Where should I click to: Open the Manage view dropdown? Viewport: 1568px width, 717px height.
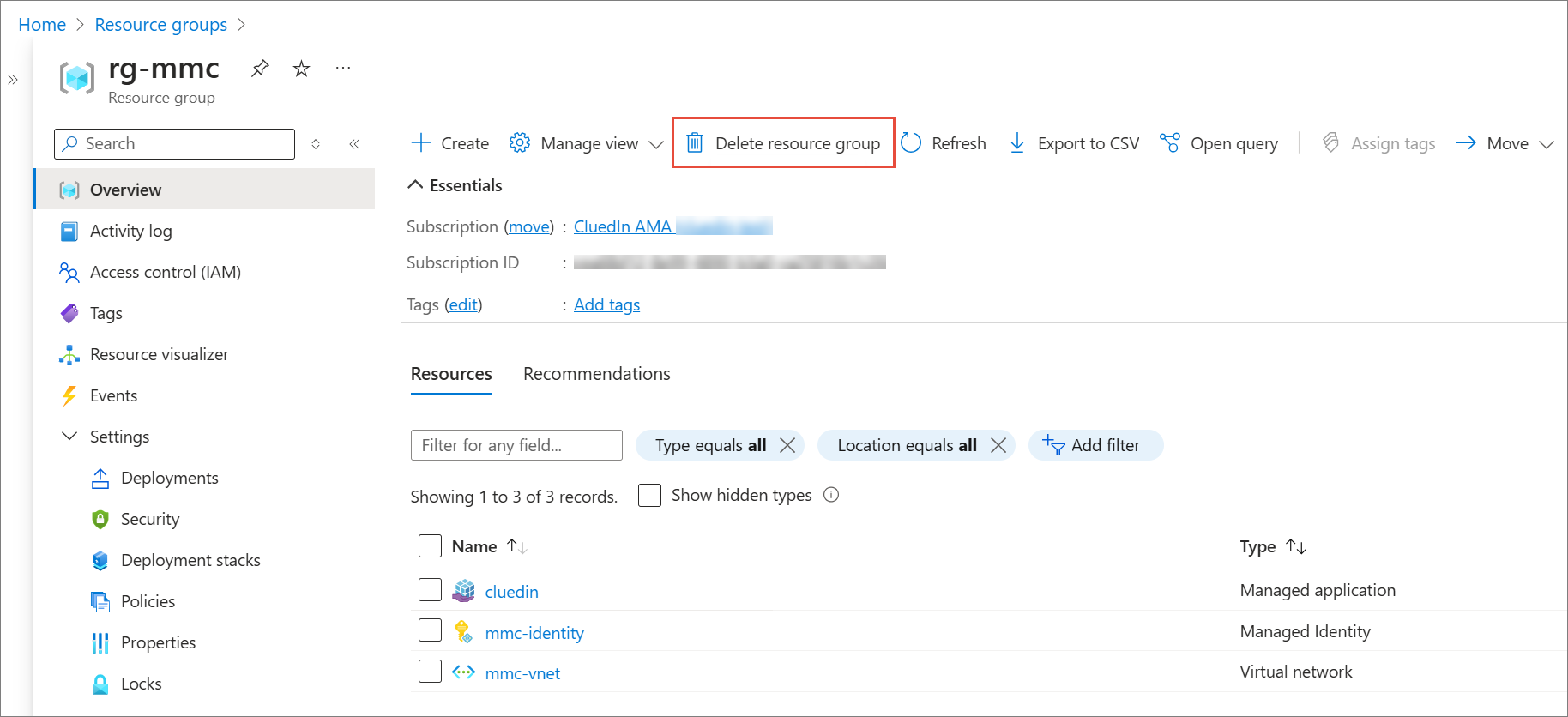pos(587,143)
